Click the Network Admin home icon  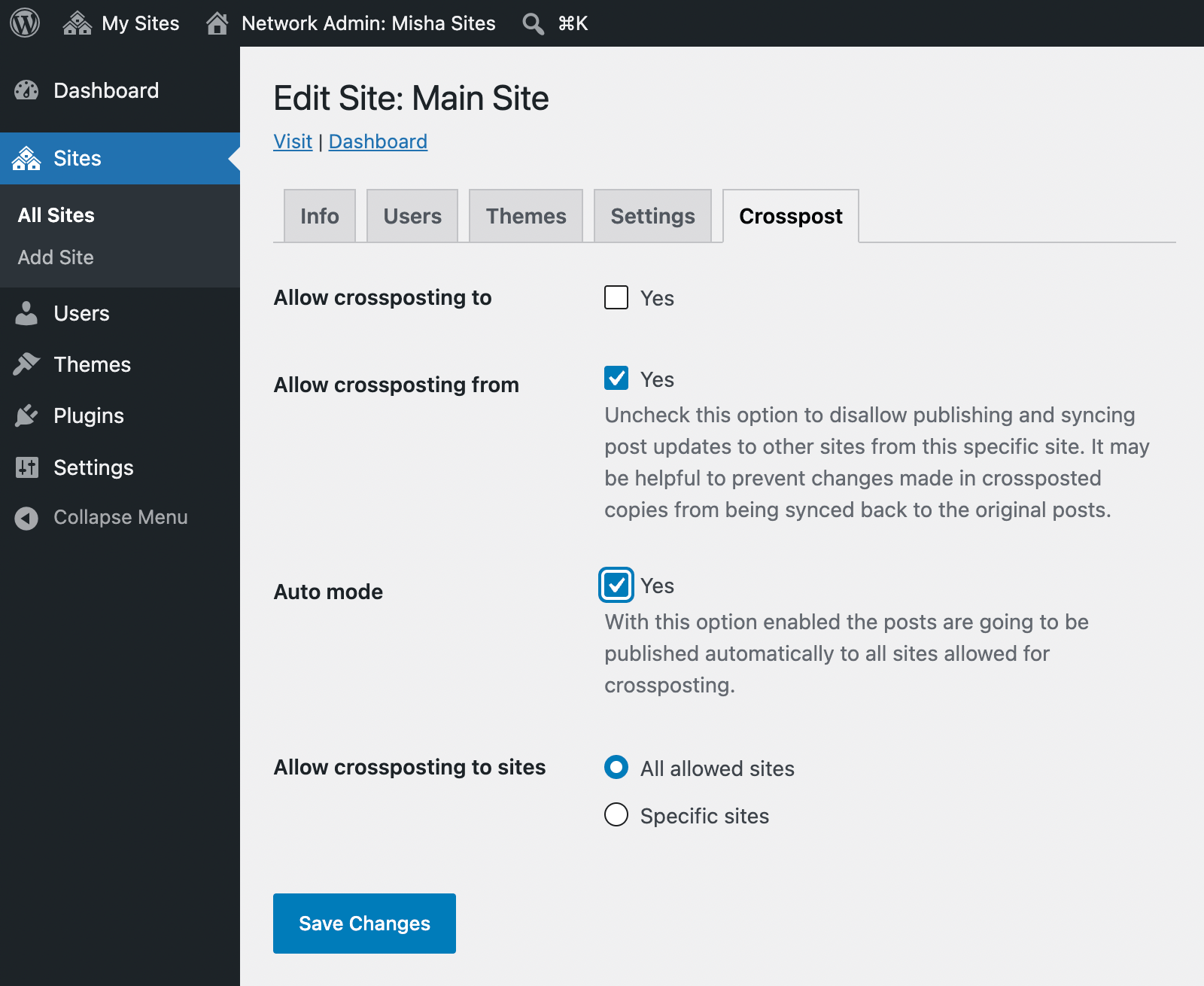217,23
